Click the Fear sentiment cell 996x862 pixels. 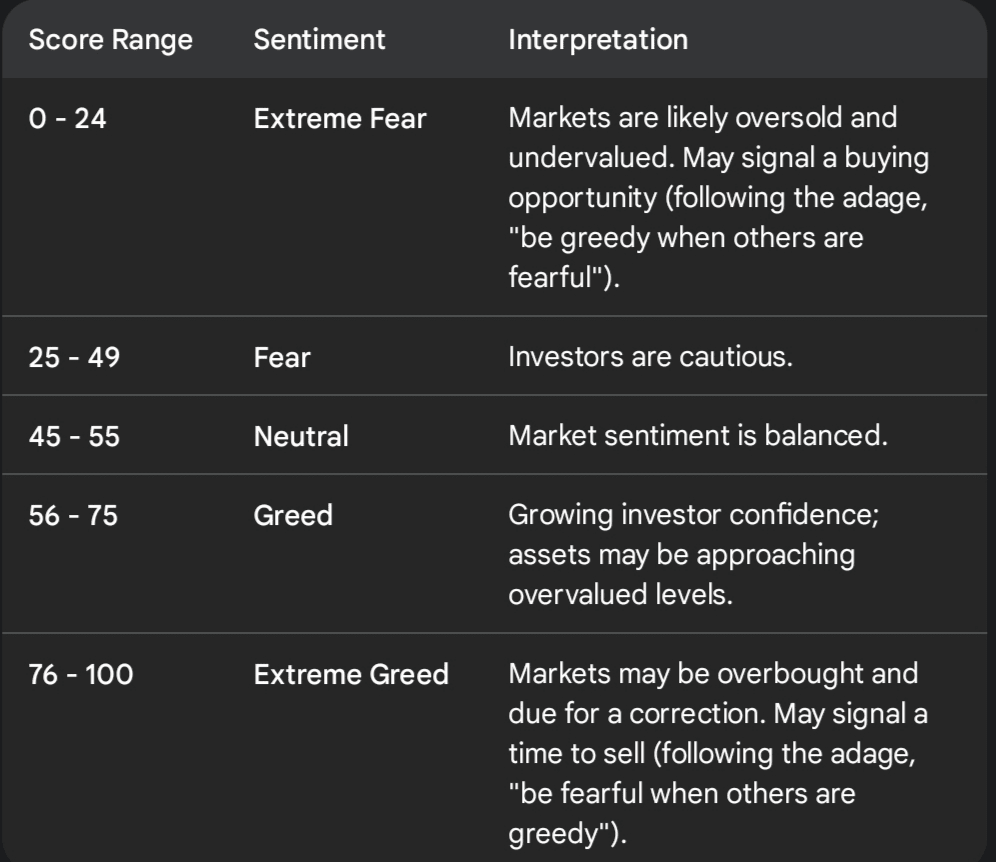(283, 357)
